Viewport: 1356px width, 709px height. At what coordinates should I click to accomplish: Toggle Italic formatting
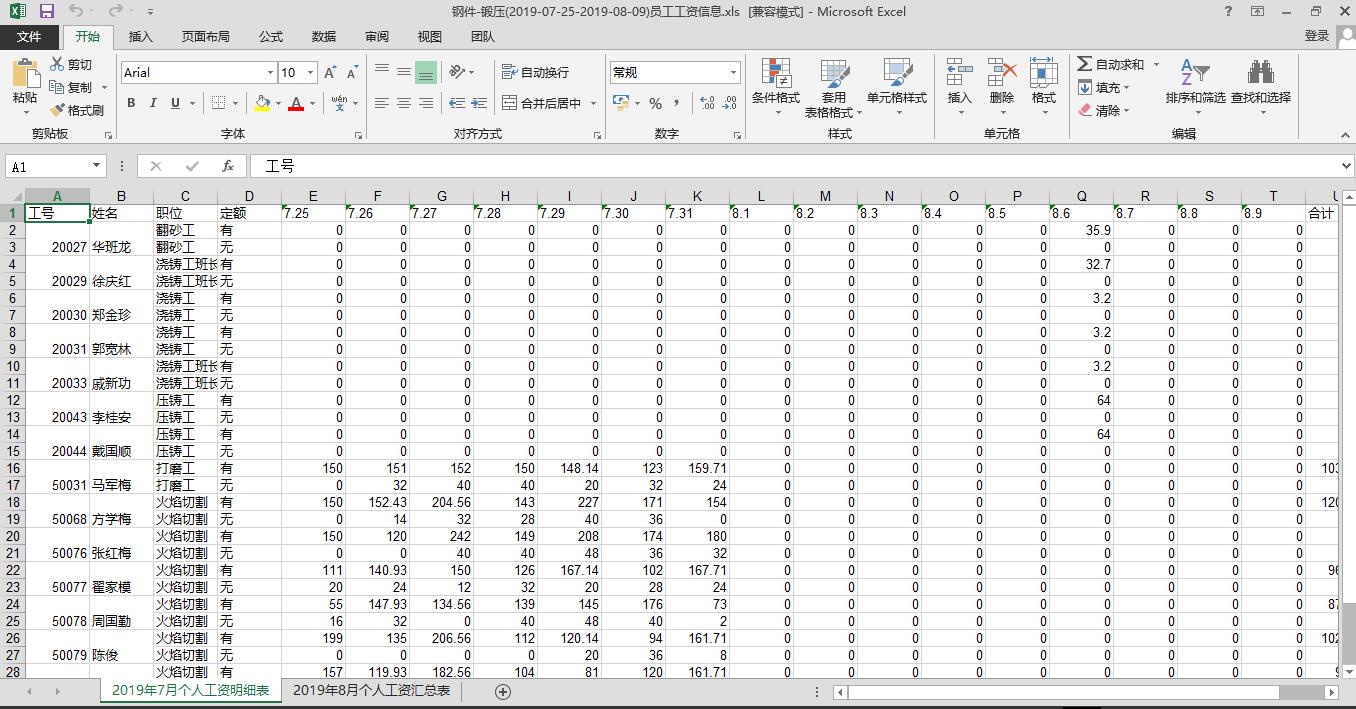click(153, 103)
